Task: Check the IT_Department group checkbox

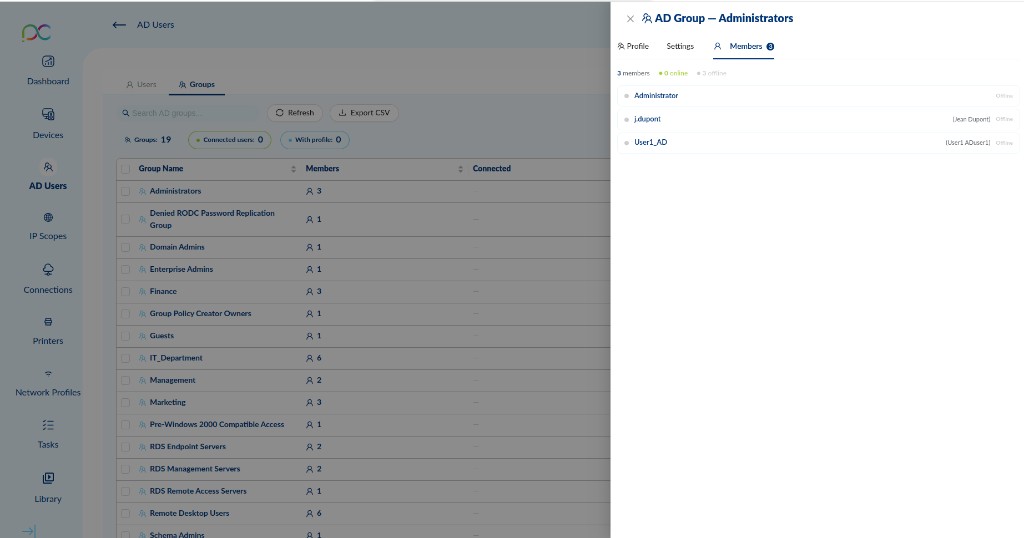Action: tap(125, 358)
